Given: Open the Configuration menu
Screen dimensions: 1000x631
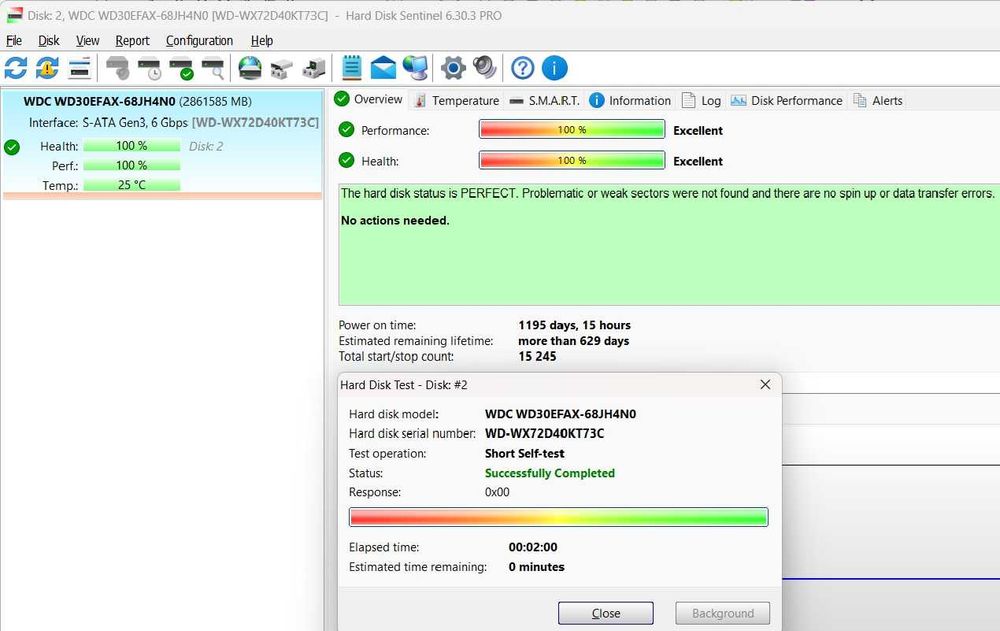Looking at the screenshot, I should (199, 41).
